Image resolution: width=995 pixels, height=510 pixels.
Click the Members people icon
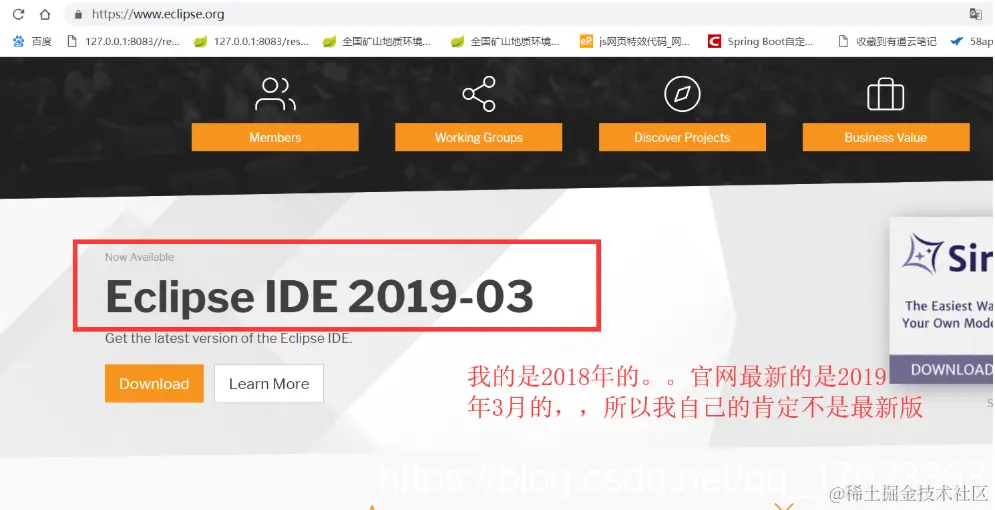pyautogui.click(x=275, y=94)
